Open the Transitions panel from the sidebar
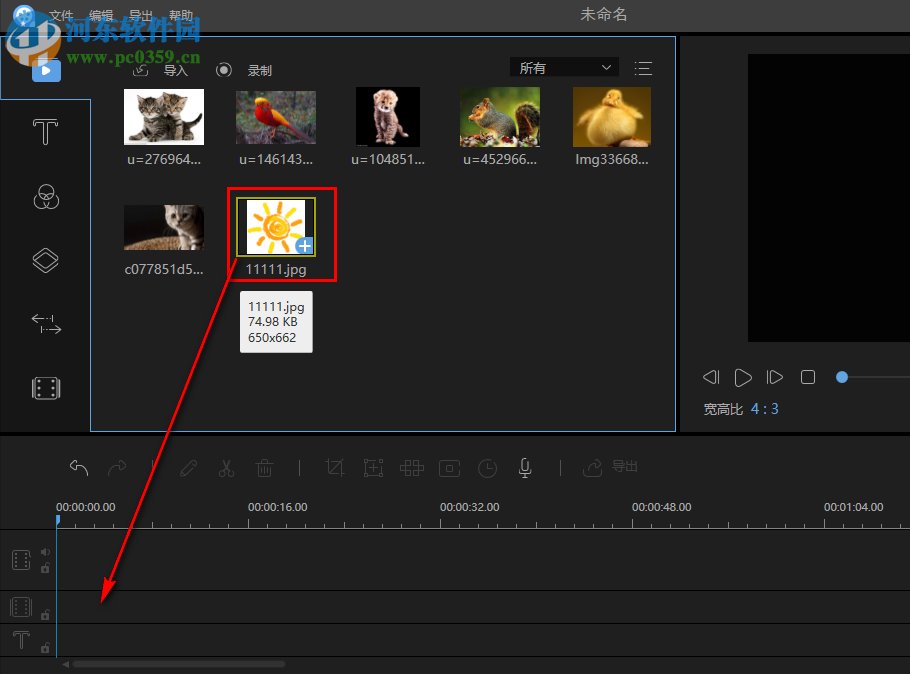 click(x=45, y=324)
